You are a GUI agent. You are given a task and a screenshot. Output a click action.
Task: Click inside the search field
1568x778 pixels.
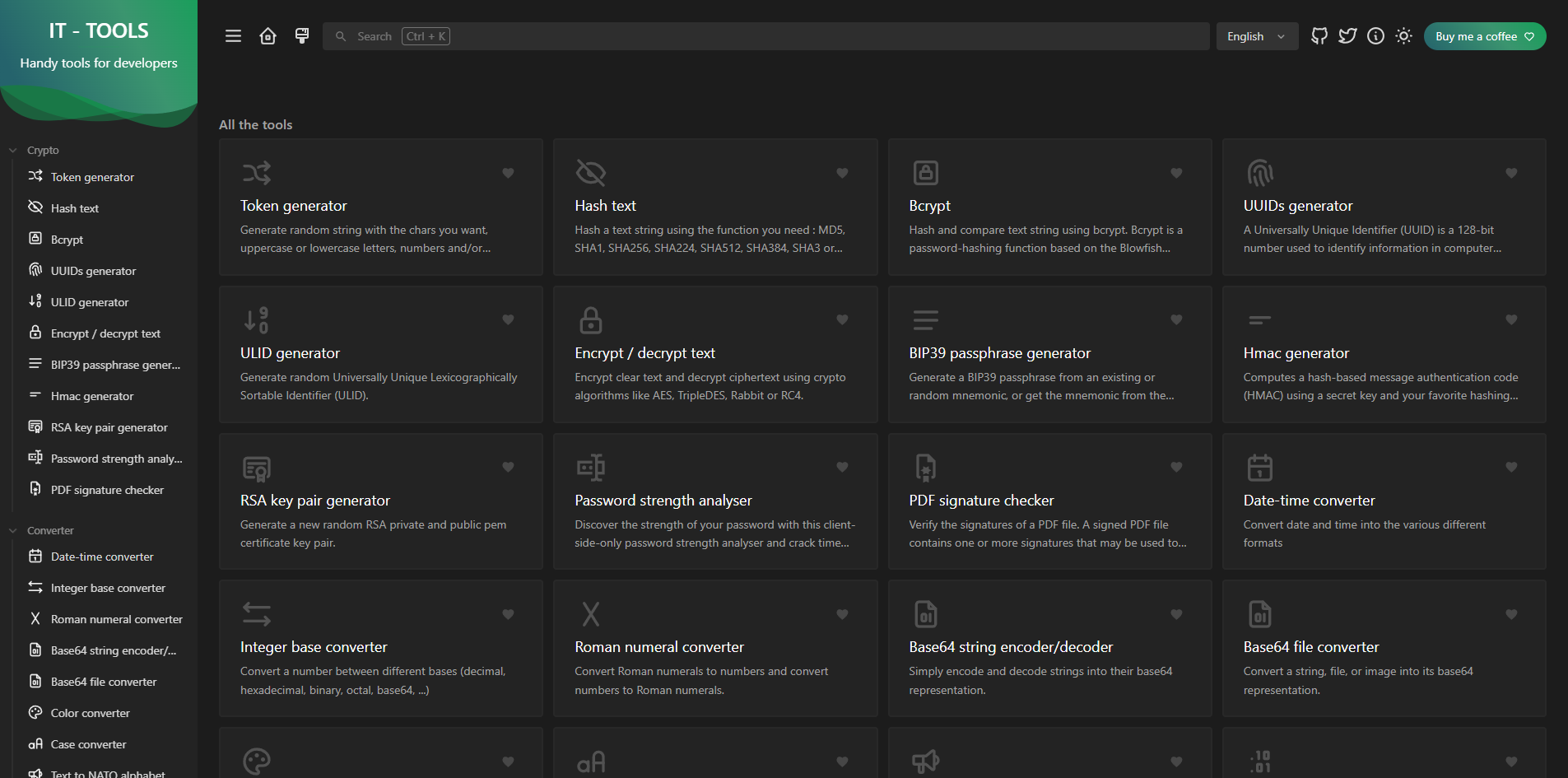pos(576,35)
